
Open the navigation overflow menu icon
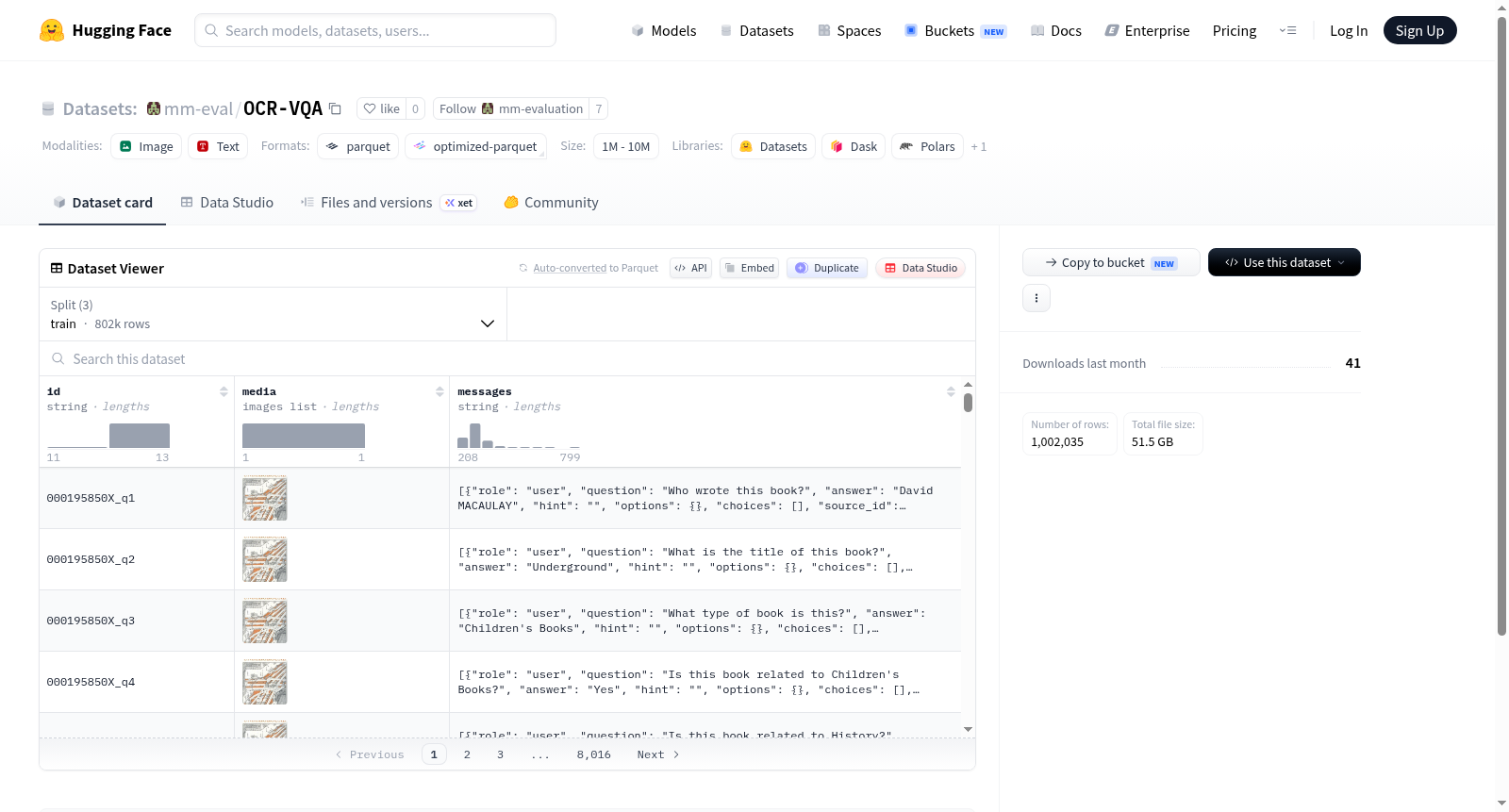(x=1287, y=30)
